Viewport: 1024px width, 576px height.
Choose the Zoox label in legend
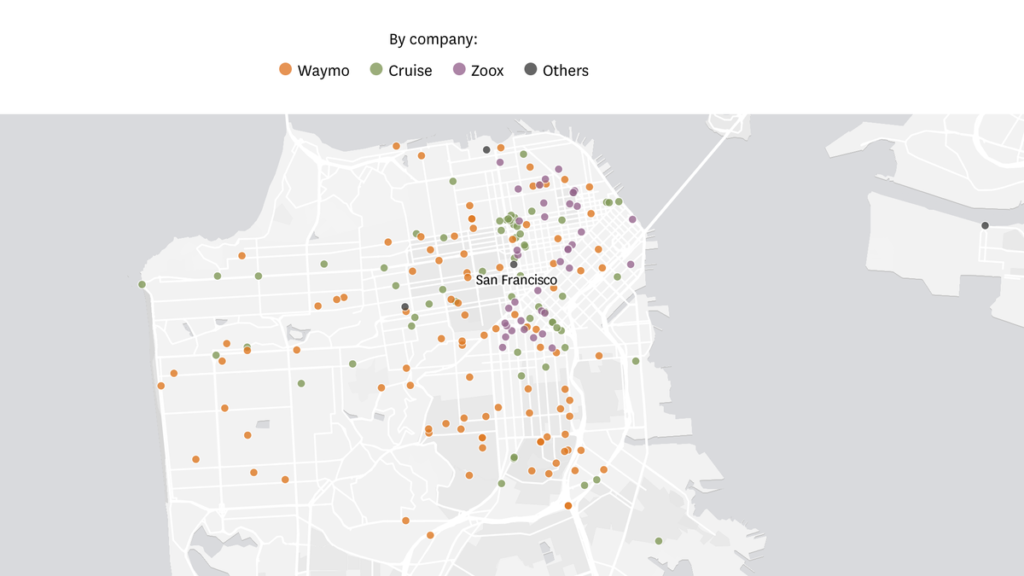coord(487,71)
